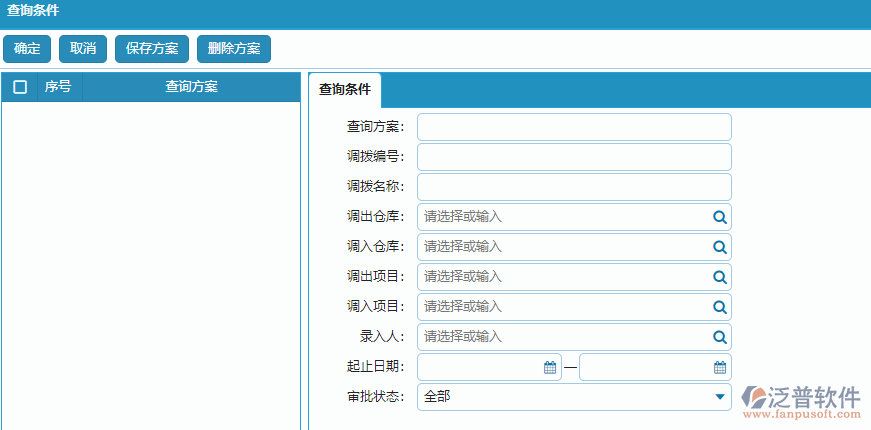
Task: Focus the 调拨名称 input field
Action: [x=574, y=187]
